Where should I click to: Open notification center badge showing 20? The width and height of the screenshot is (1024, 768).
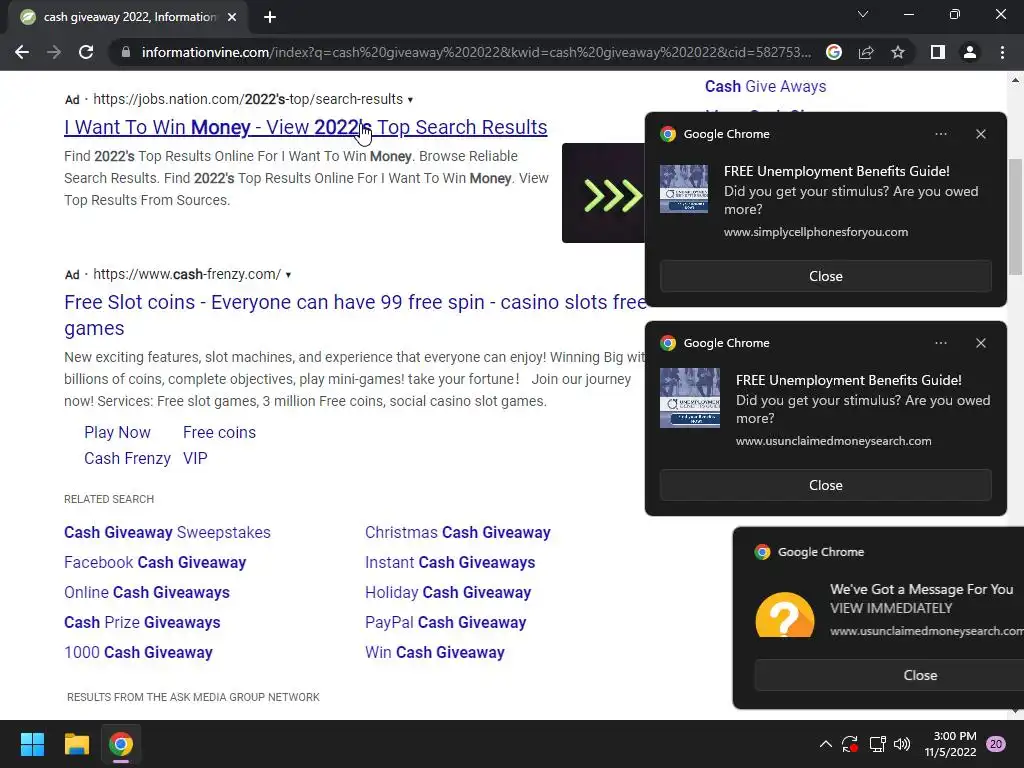coord(996,744)
